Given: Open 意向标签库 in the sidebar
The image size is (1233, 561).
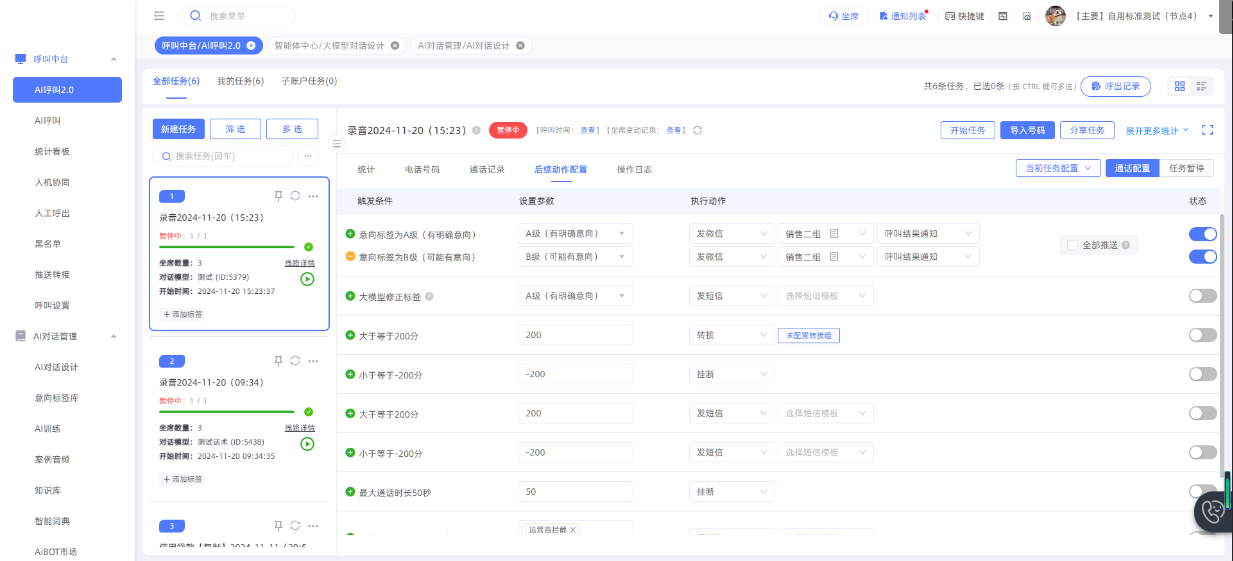Looking at the screenshot, I should pyautogui.click(x=56, y=398).
